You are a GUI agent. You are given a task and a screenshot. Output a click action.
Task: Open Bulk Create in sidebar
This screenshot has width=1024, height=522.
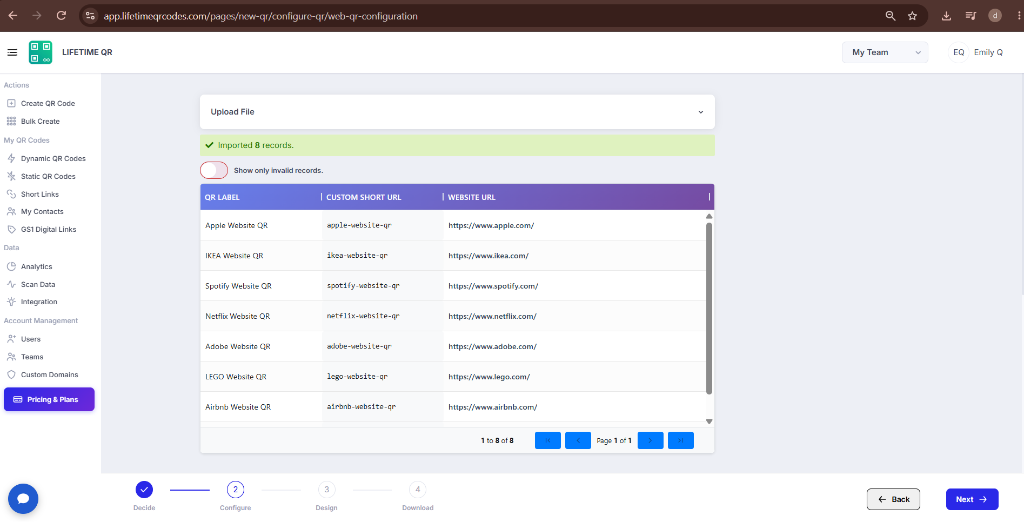[33, 122]
